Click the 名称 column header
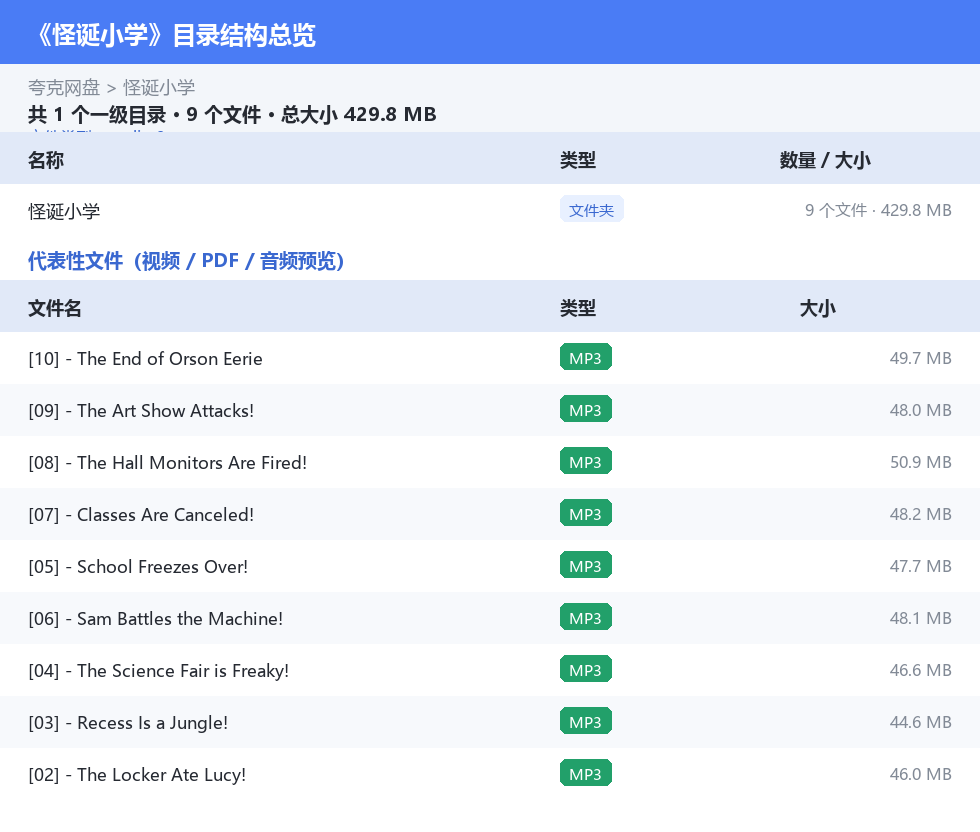This screenshot has height=832, width=980. pos(46,160)
